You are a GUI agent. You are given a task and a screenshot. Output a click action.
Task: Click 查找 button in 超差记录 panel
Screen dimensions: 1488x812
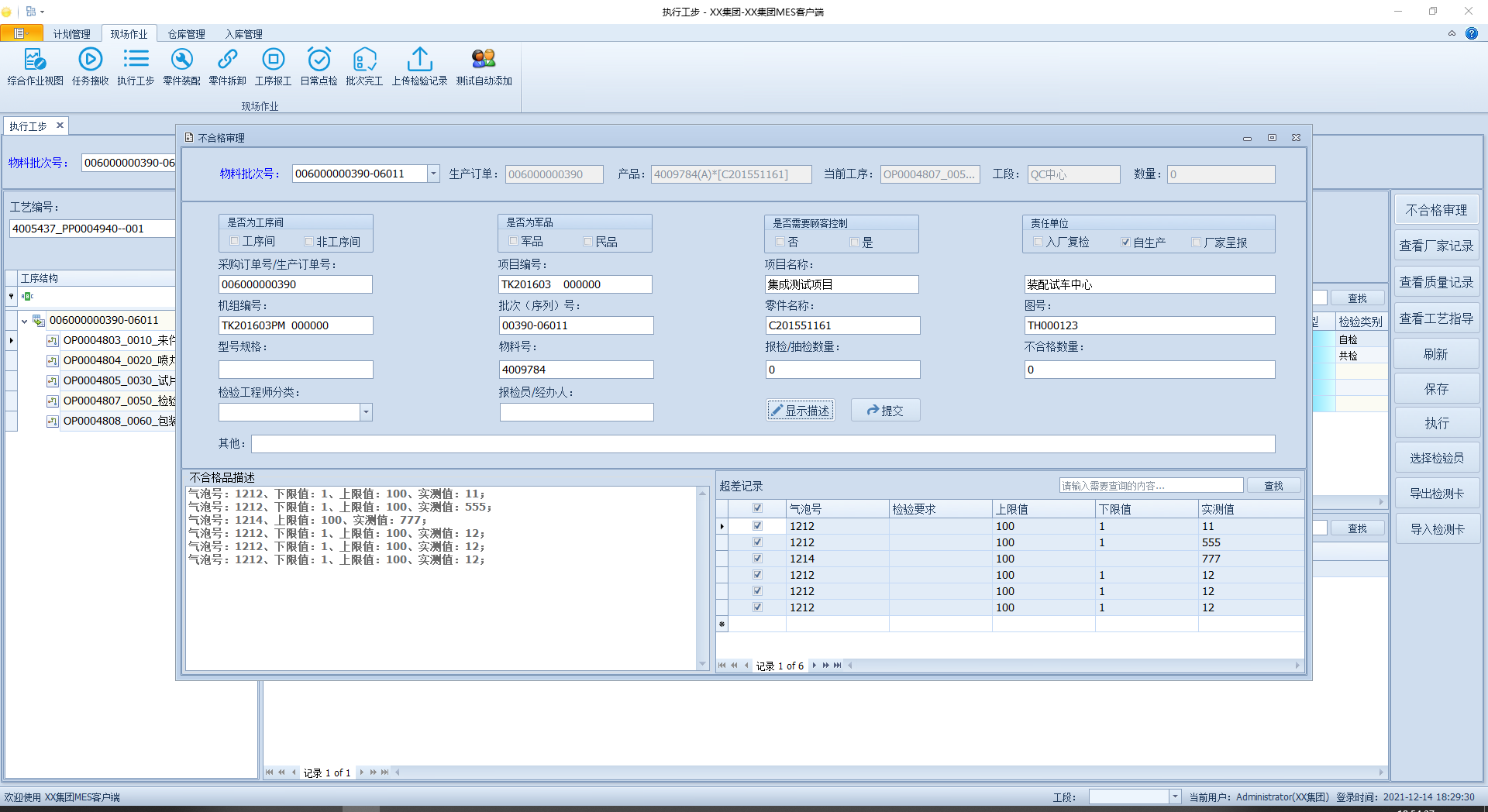(x=1273, y=486)
